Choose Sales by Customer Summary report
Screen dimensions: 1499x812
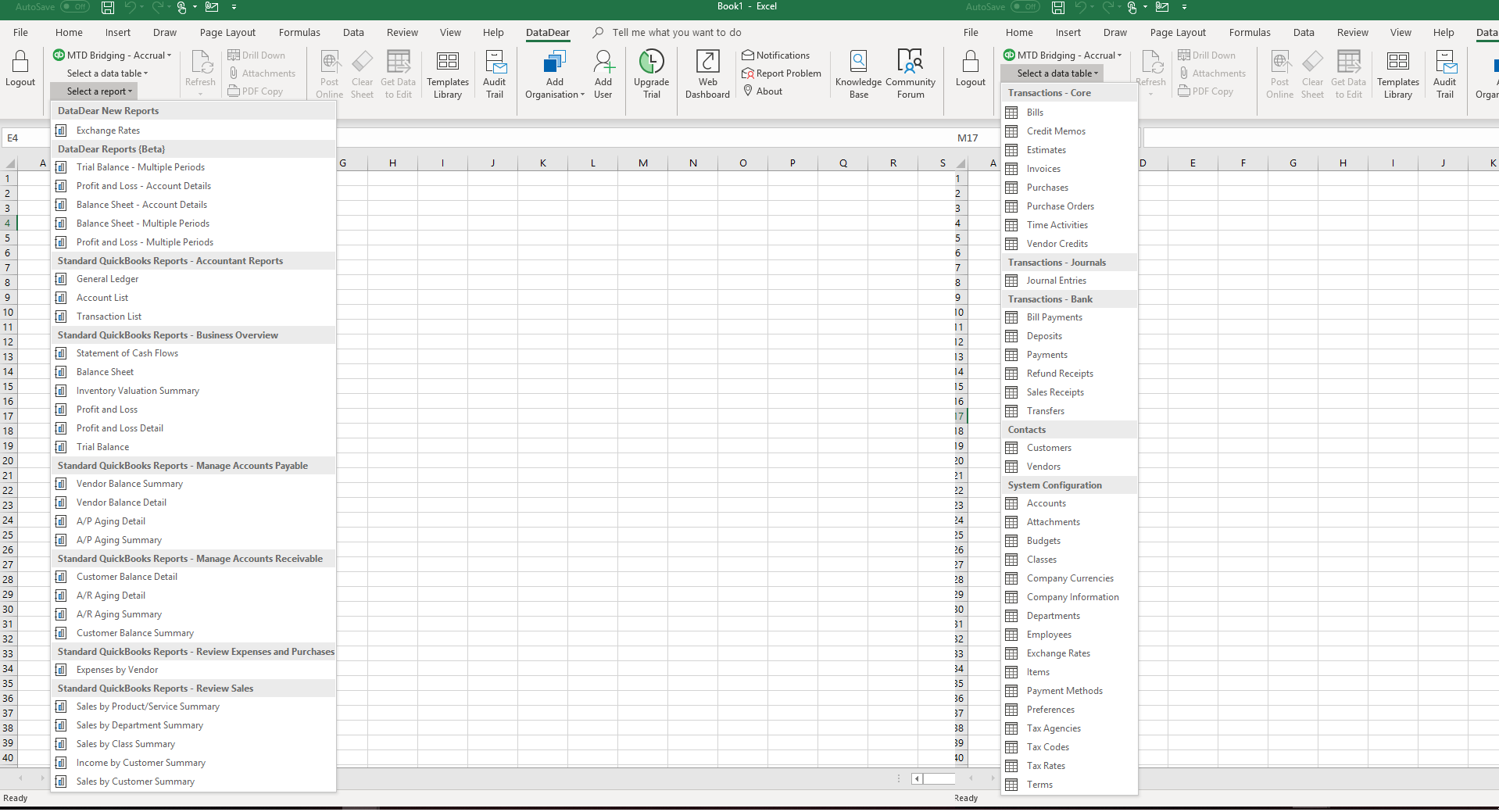pos(193,782)
